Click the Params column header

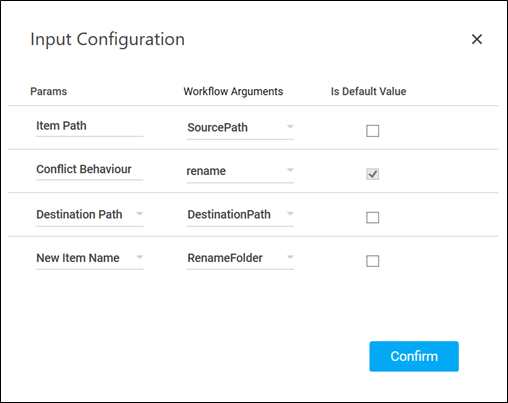pos(48,91)
